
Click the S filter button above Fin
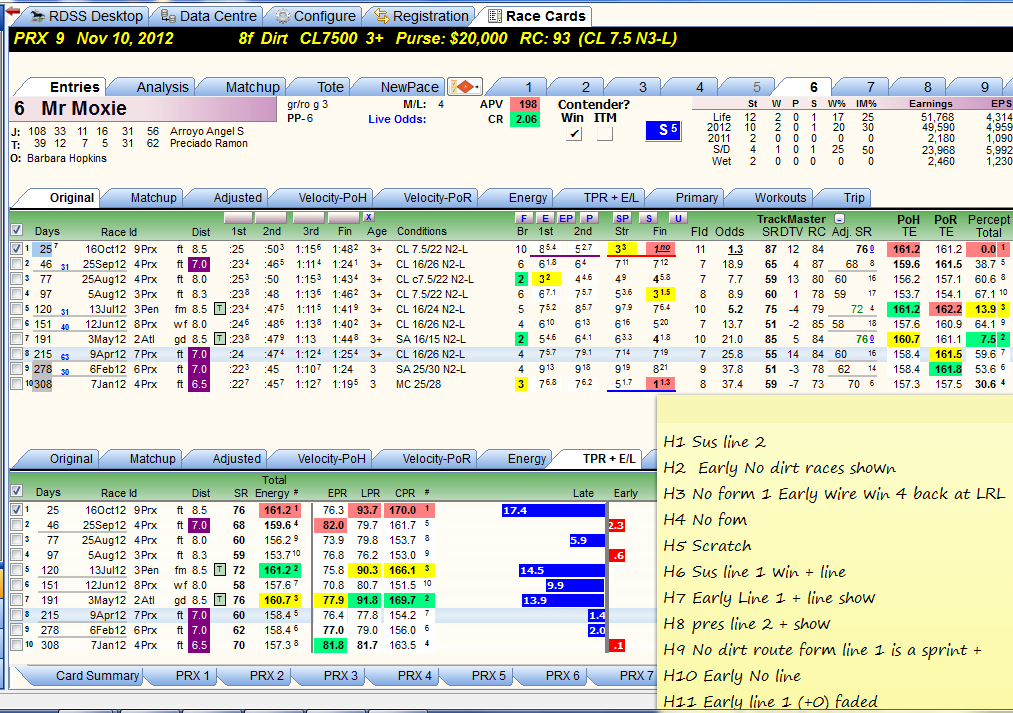point(649,218)
